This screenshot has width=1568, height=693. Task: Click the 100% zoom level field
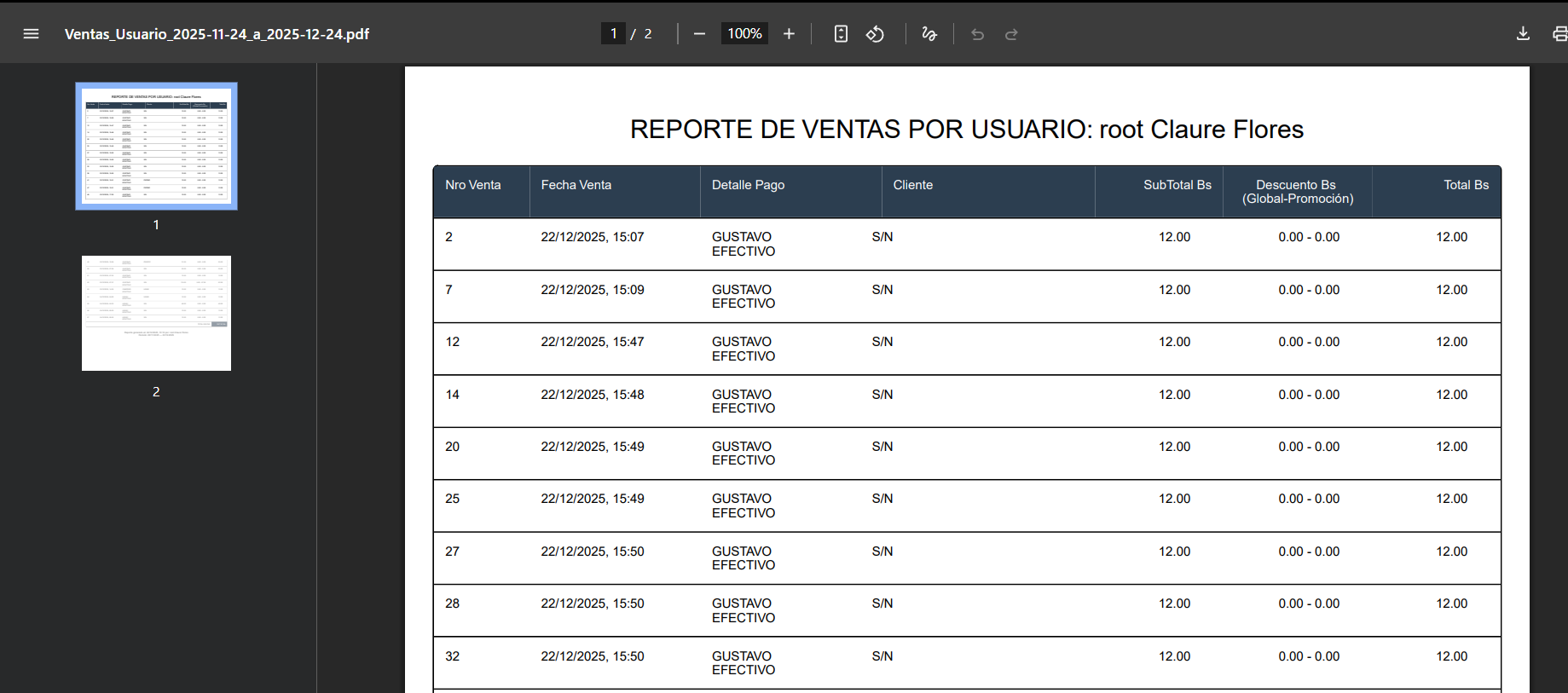(744, 34)
